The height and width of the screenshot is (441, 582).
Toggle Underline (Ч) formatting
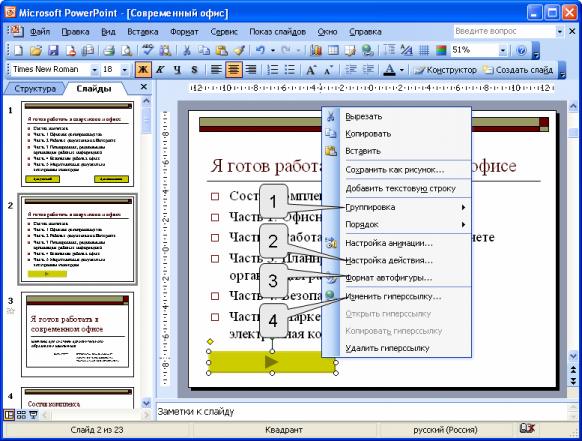point(177,70)
